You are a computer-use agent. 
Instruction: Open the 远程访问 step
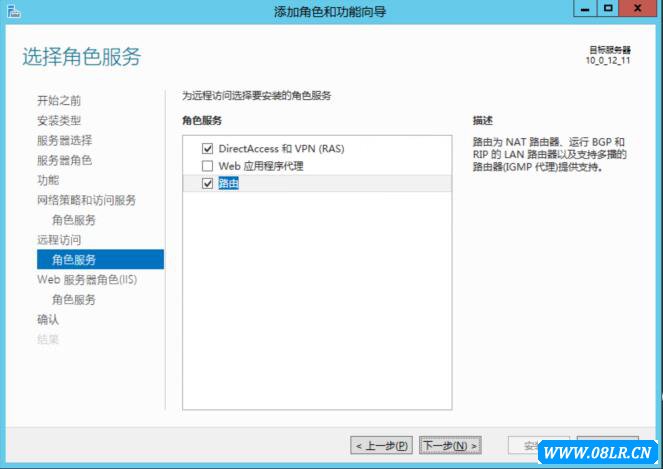pos(59,240)
